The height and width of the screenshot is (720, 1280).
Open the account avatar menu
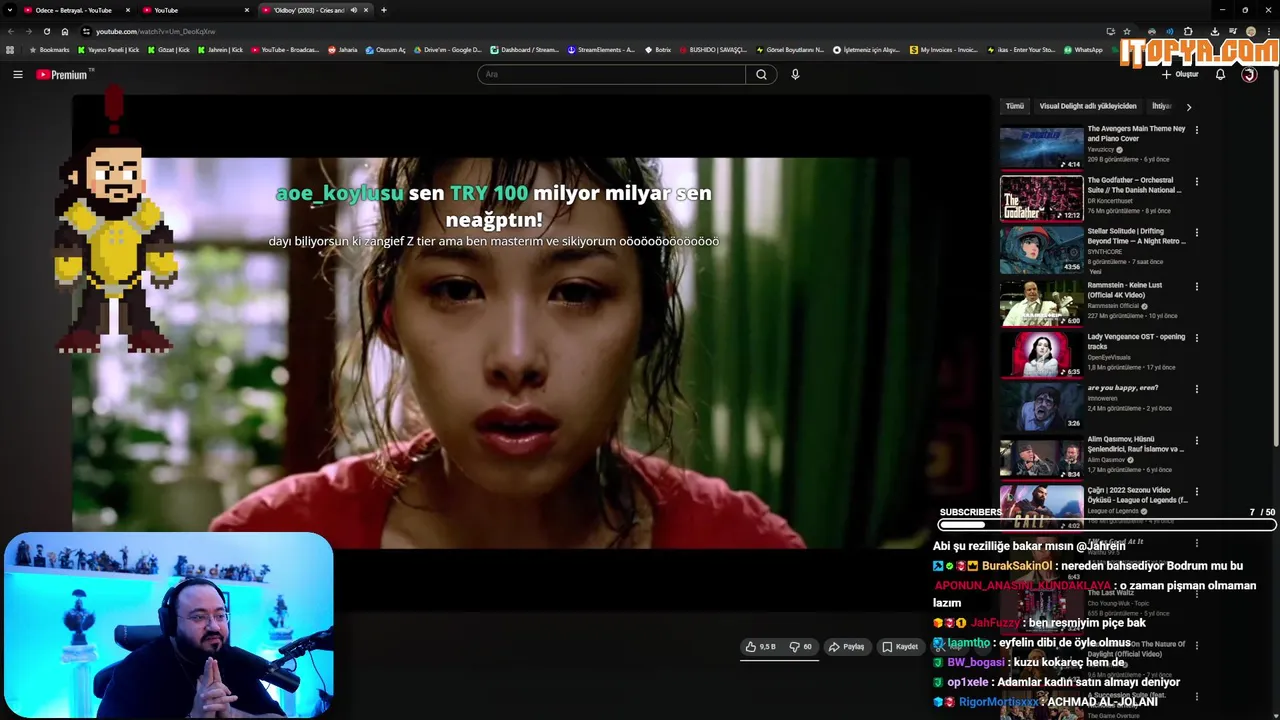pyautogui.click(x=1249, y=74)
